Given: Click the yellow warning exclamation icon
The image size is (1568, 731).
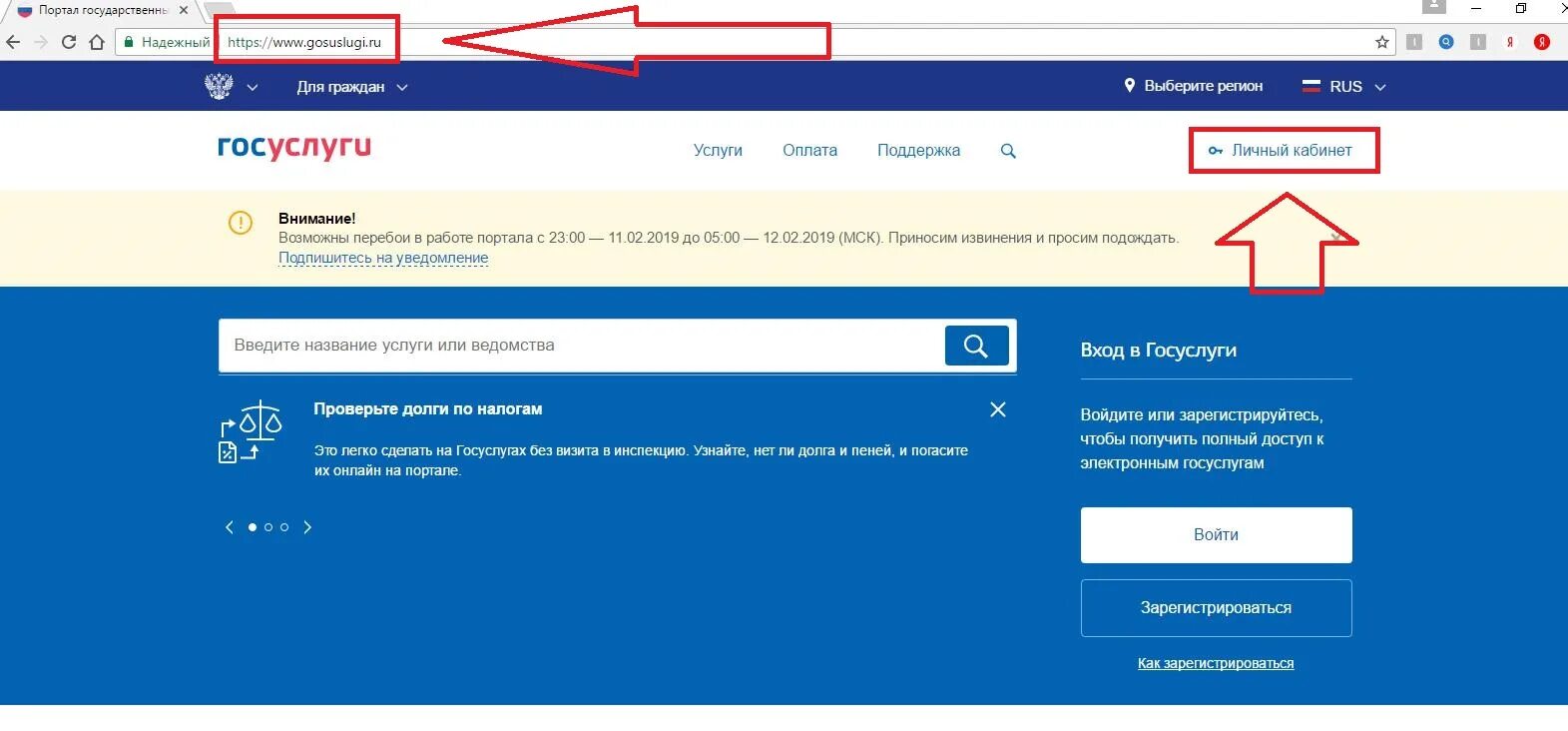Looking at the screenshot, I should click(241, 223).
